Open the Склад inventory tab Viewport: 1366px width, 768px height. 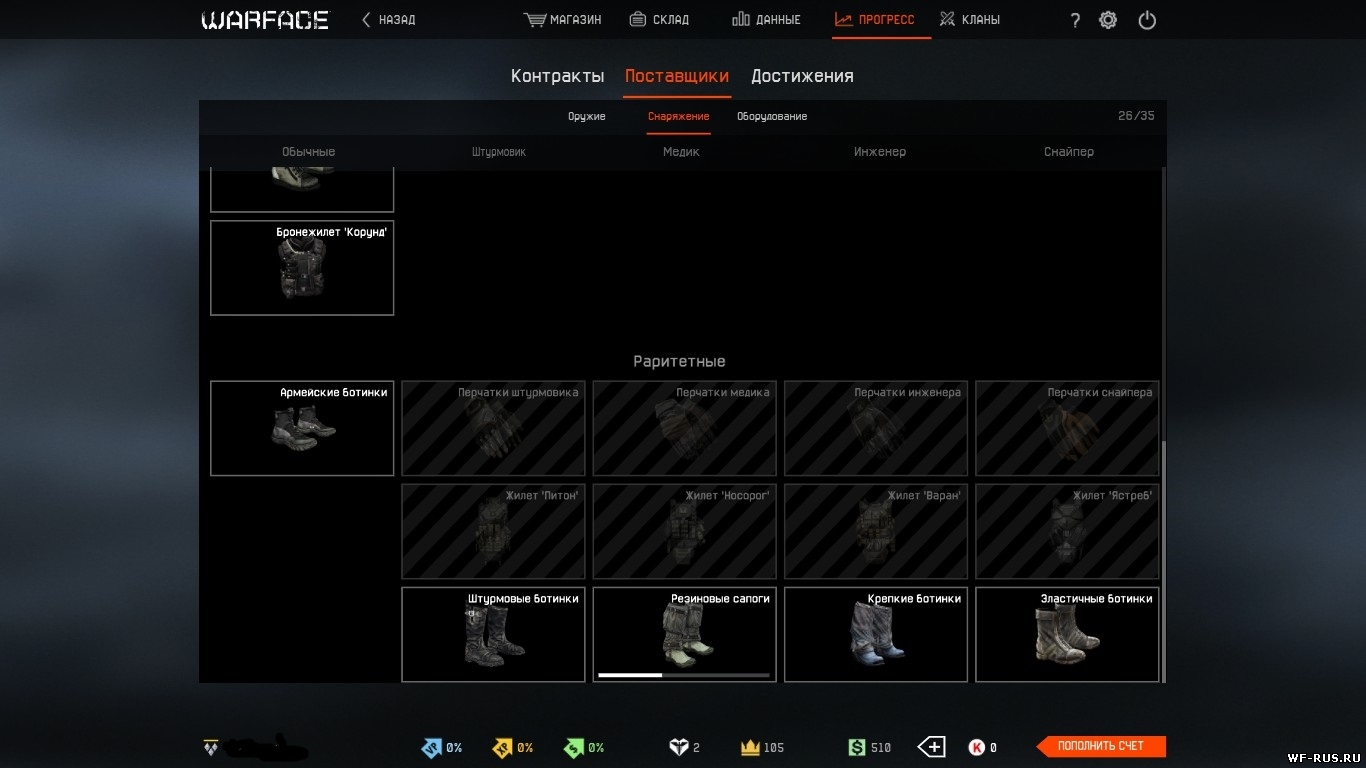click(659, 19)
